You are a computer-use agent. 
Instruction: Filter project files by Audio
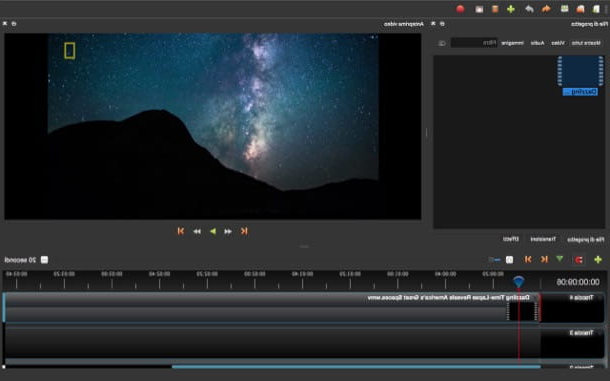click(x=537, y=43)
